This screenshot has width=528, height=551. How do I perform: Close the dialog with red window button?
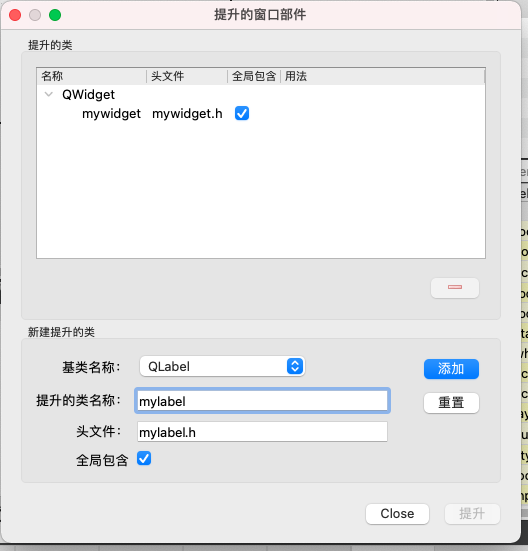[15, 15]
